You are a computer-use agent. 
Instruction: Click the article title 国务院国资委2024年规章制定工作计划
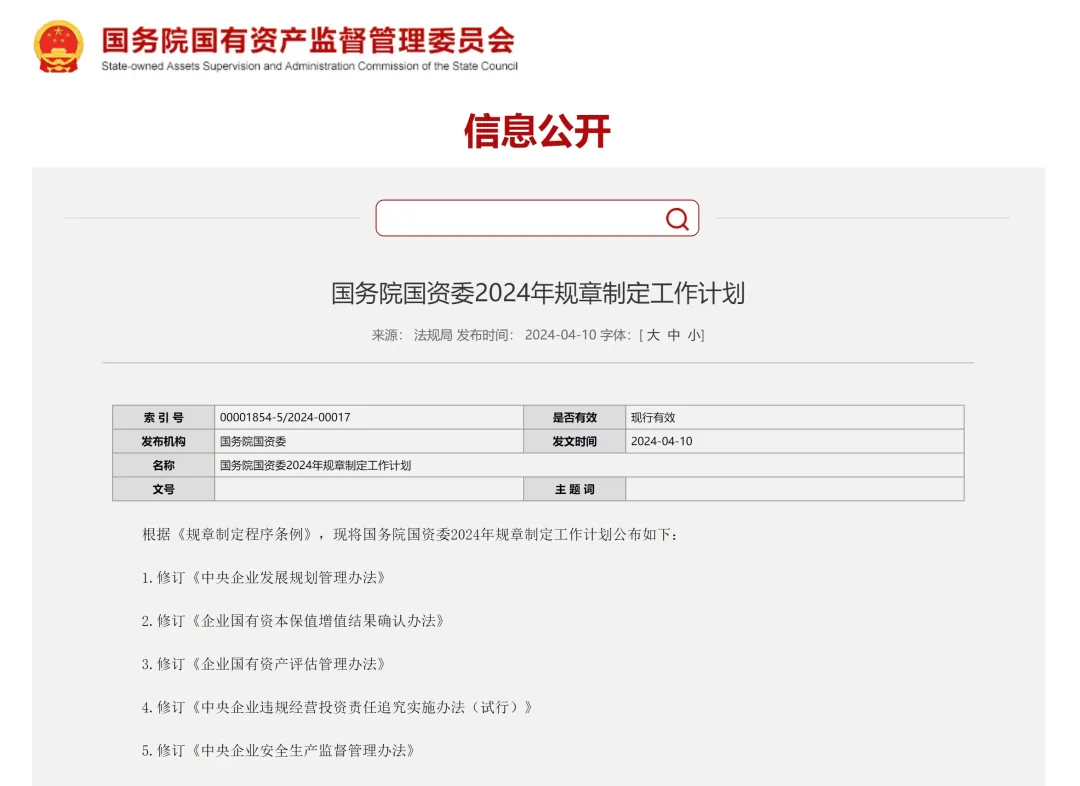538,293
